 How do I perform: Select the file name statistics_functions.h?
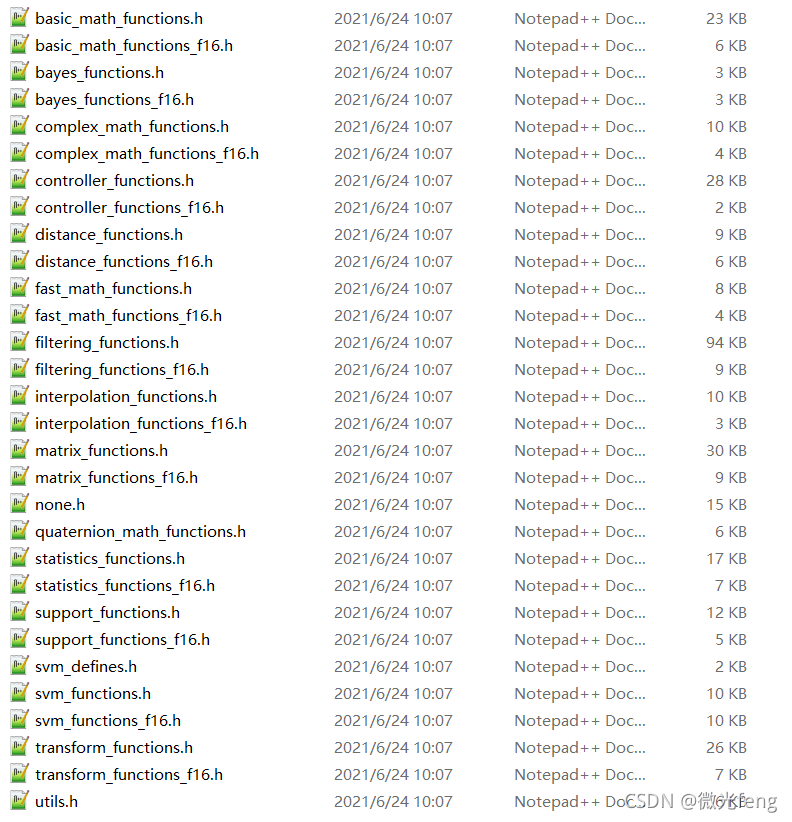point(110,559)
